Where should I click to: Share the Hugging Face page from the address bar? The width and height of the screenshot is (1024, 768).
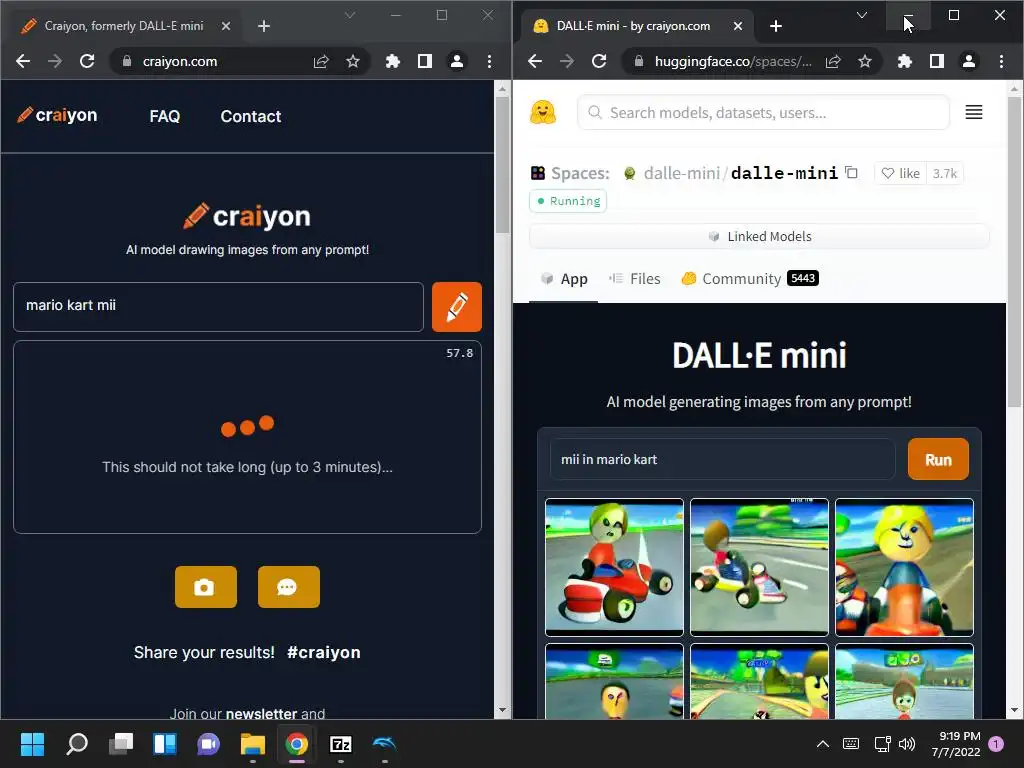tap(833, 61)
